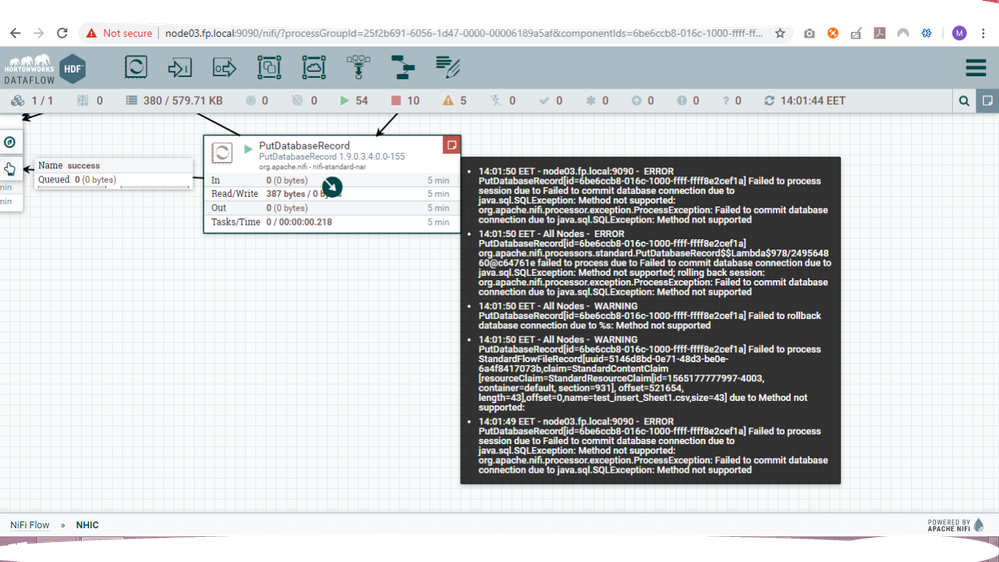Select the Label toolbar icon
This screenshot has height=562, width=999.
click(448, 67)
